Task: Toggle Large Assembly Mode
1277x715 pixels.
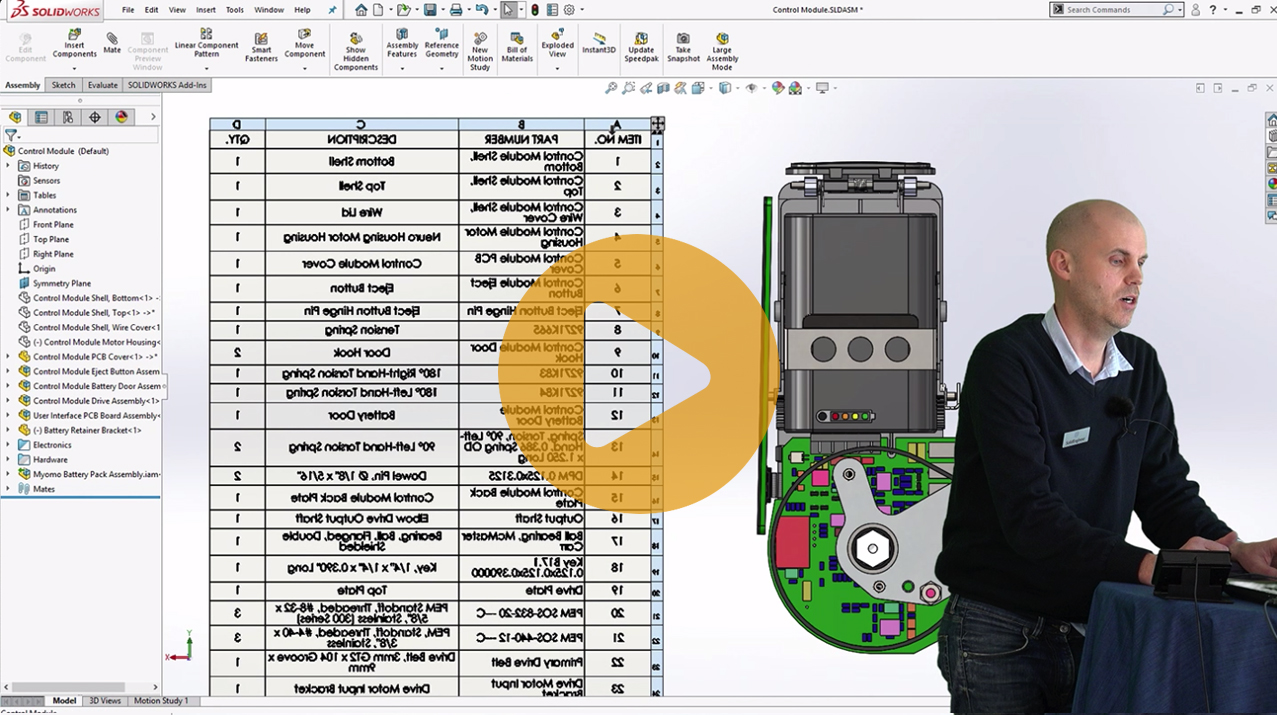Action: [722, 50]
